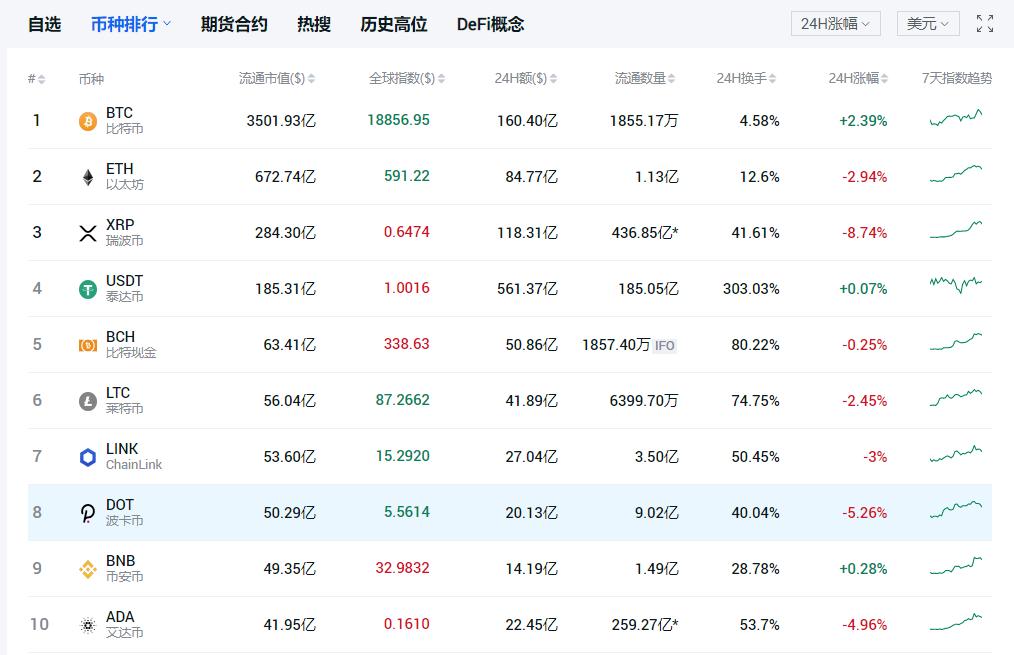
Task: Open the 历史高位 tab
Action: (393, 25)
